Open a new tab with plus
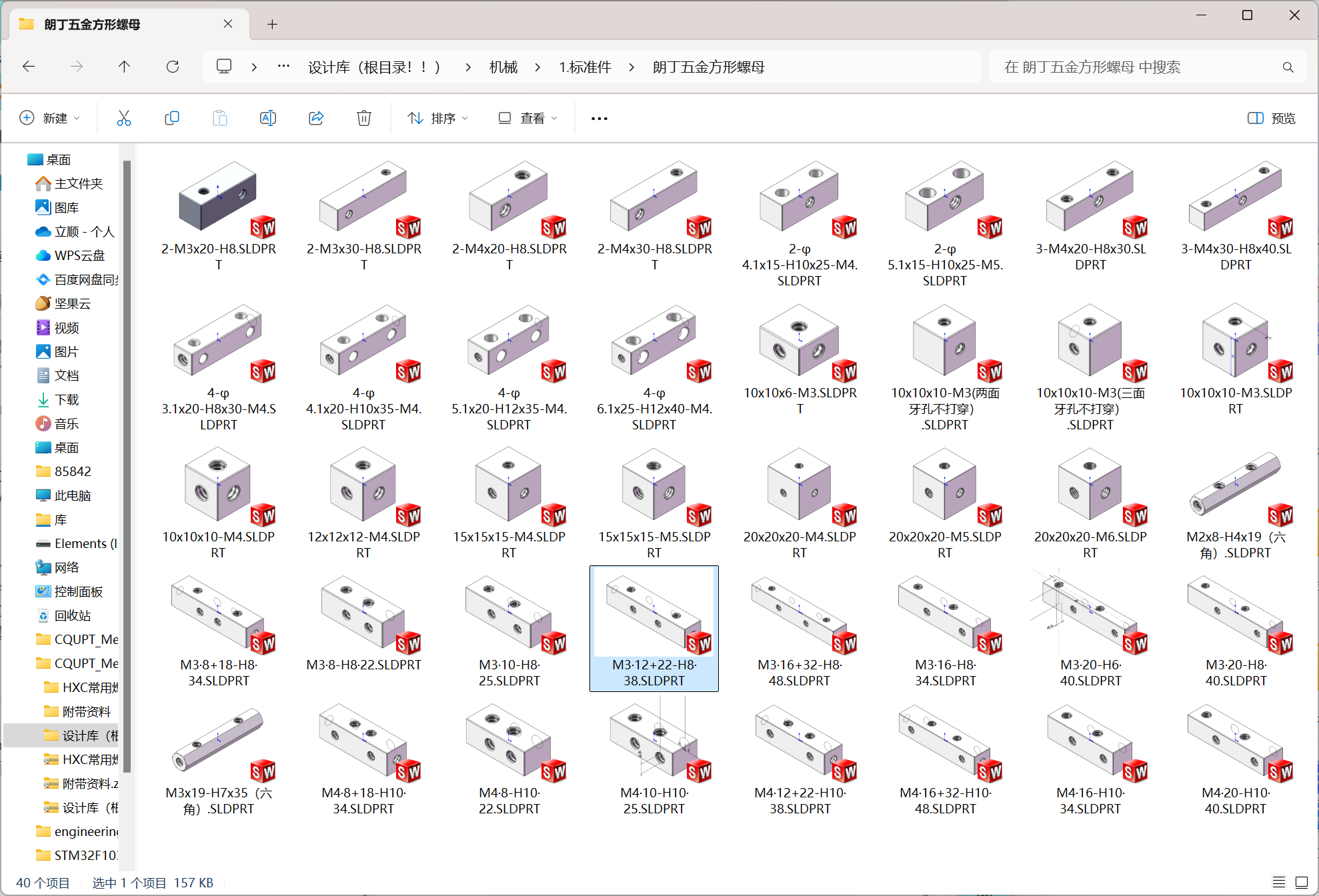 click(x=272, y=25)
